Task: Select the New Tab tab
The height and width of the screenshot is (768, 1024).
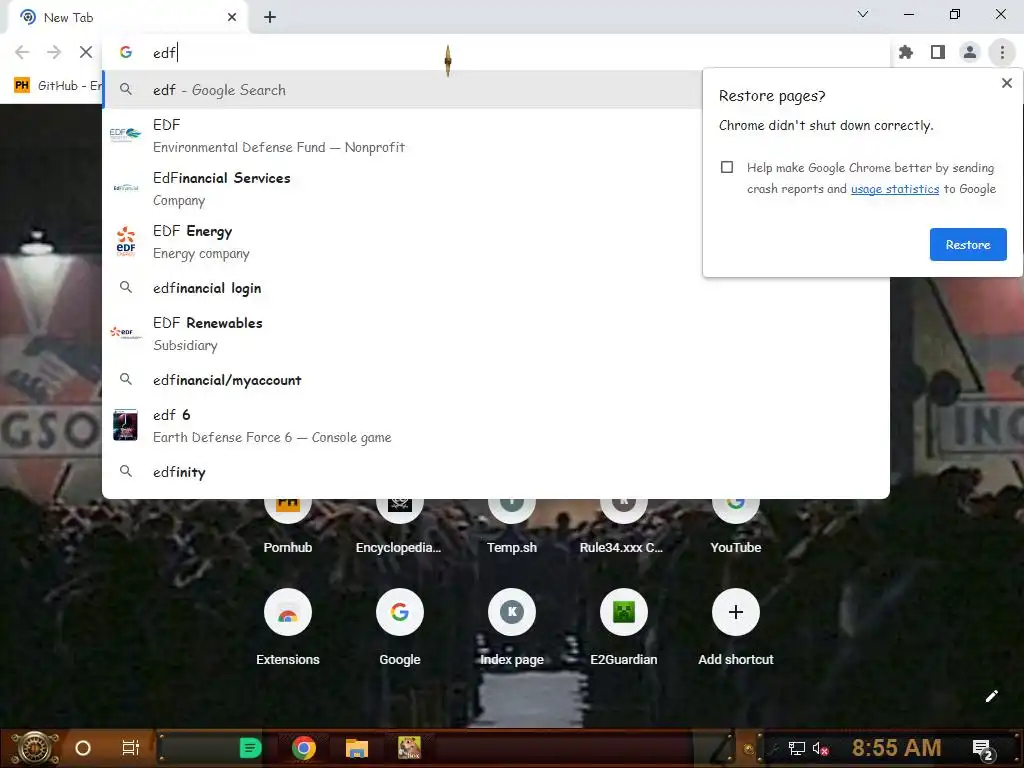Action: 127,18
